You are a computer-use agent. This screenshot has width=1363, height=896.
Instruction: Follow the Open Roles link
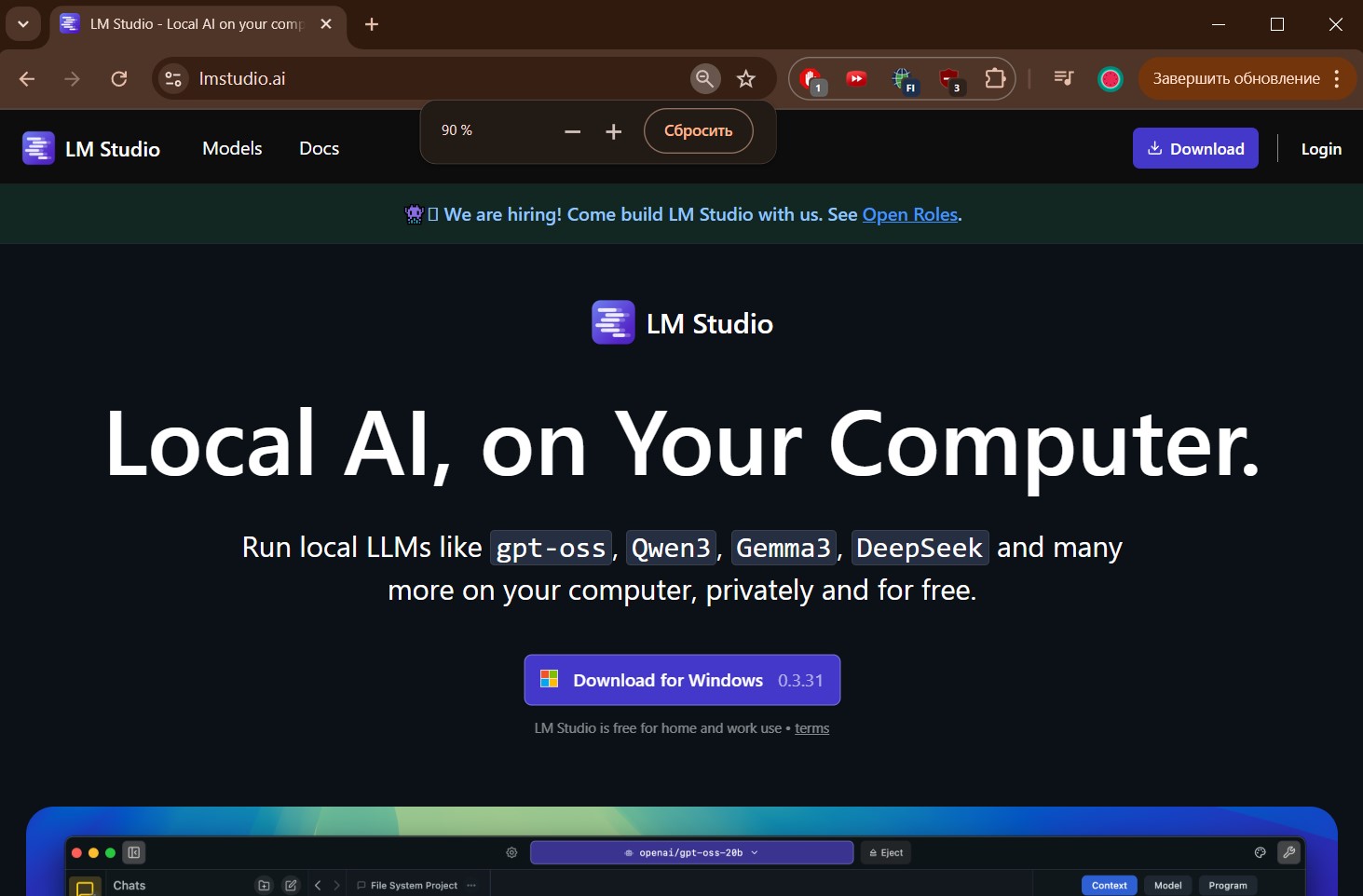(909, 214)
